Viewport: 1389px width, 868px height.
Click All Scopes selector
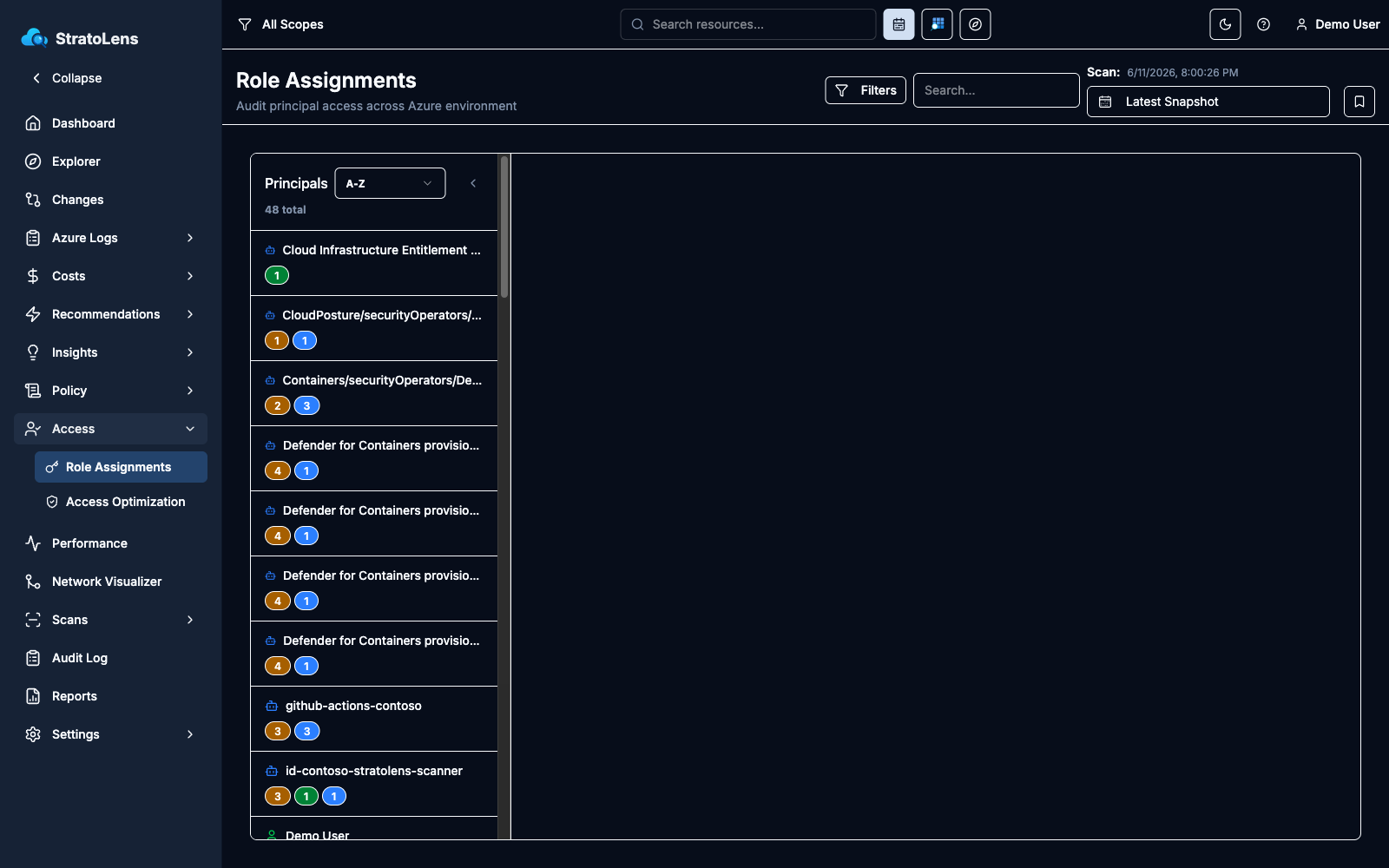[x=280, y=24]
